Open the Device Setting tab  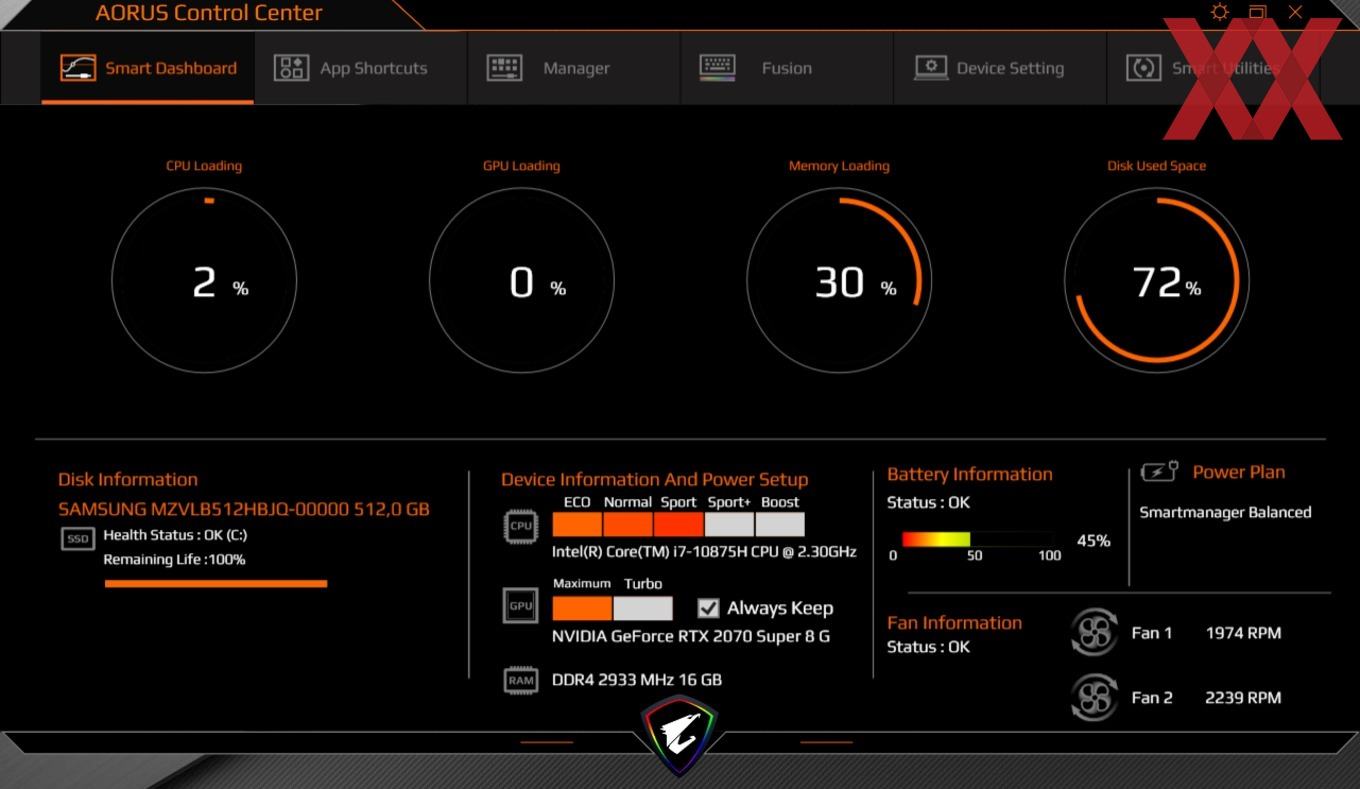point(1000,68)
